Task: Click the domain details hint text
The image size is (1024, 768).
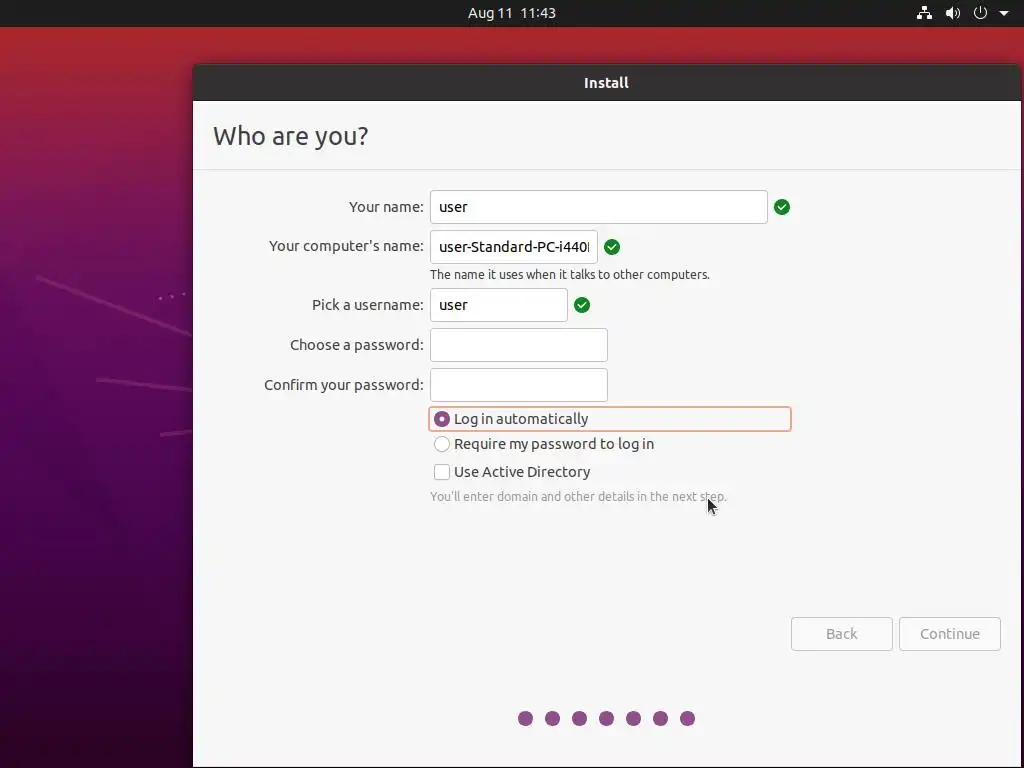Action: tap(578, 497)
